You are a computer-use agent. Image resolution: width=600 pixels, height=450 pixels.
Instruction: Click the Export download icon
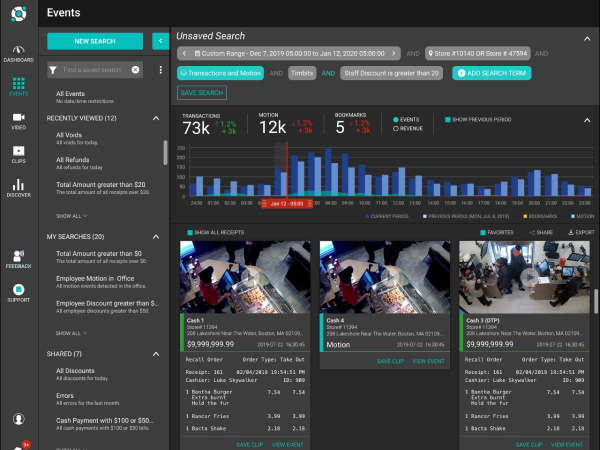coord(571,232)
